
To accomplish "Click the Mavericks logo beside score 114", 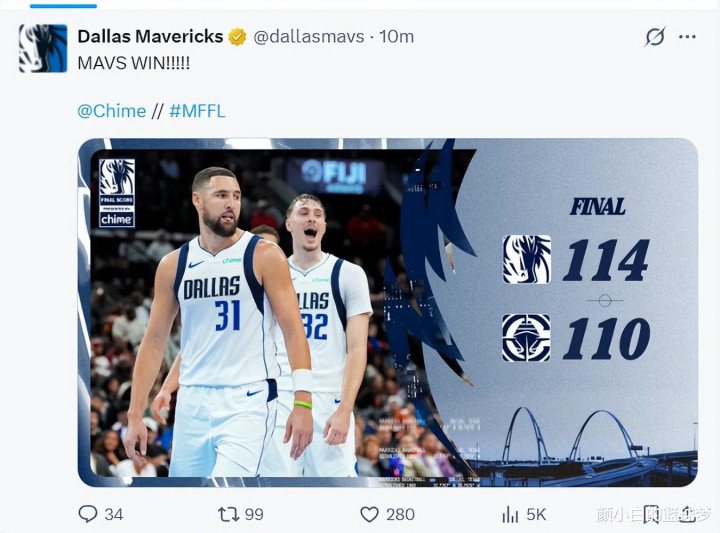I will [527, 259].
